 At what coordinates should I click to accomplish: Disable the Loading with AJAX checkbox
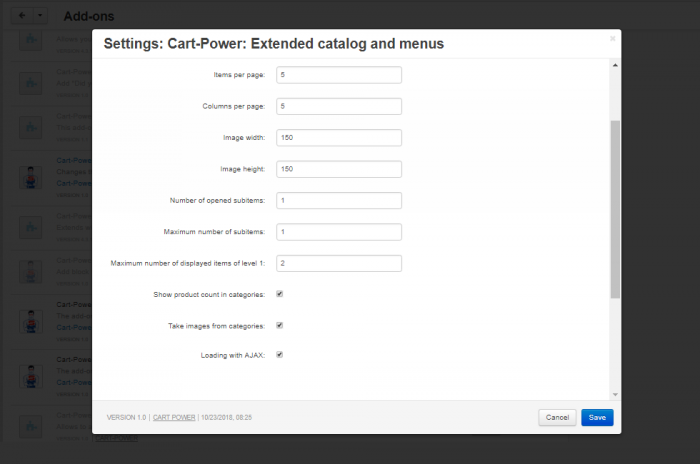click(x=279, y=355)
